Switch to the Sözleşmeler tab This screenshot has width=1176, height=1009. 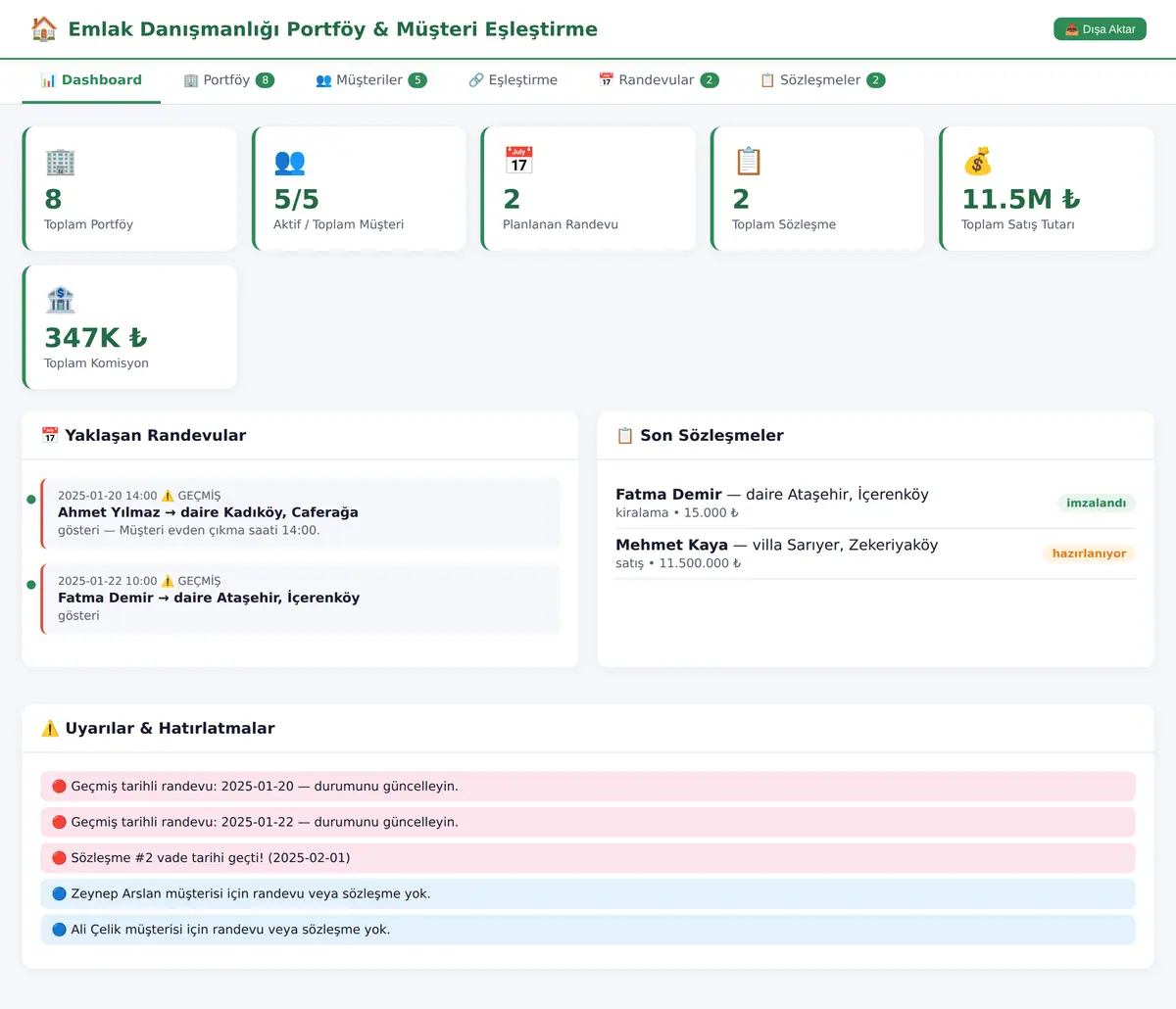point(822,80)
